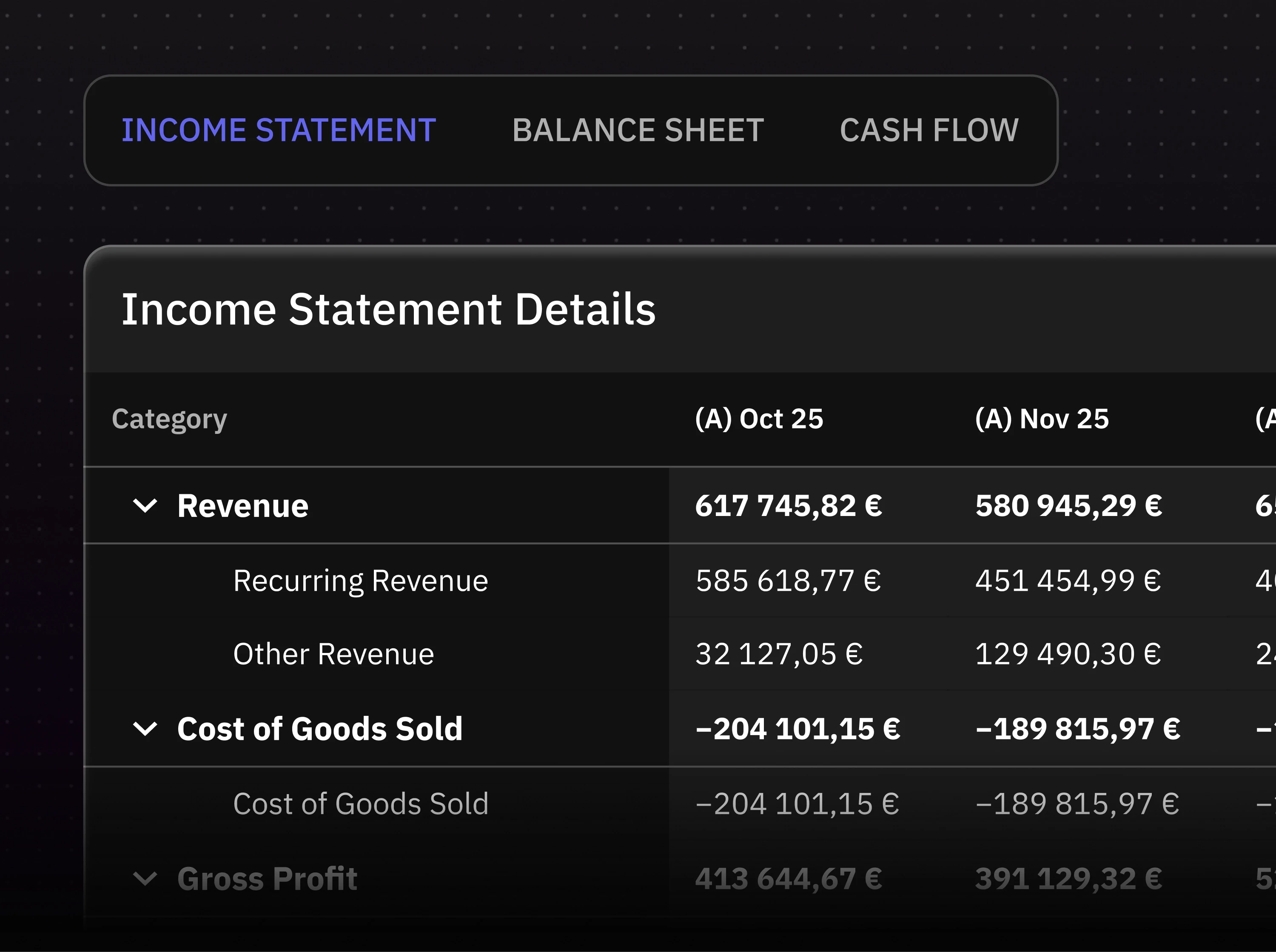Select the (A) Oct 25 column header
The image size is (1276, 952).
759,419
